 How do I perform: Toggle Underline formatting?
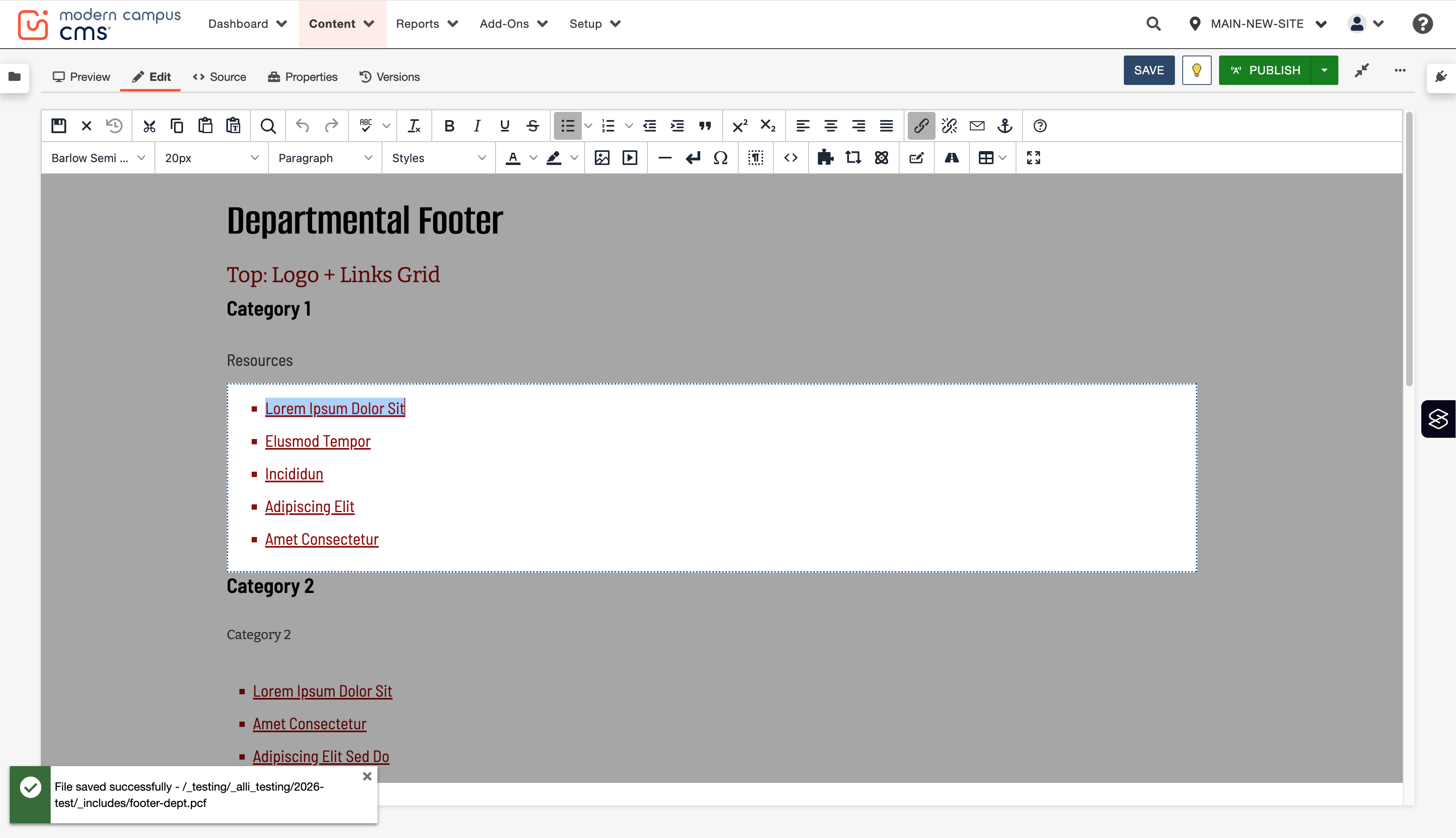(x=505, y=125)
